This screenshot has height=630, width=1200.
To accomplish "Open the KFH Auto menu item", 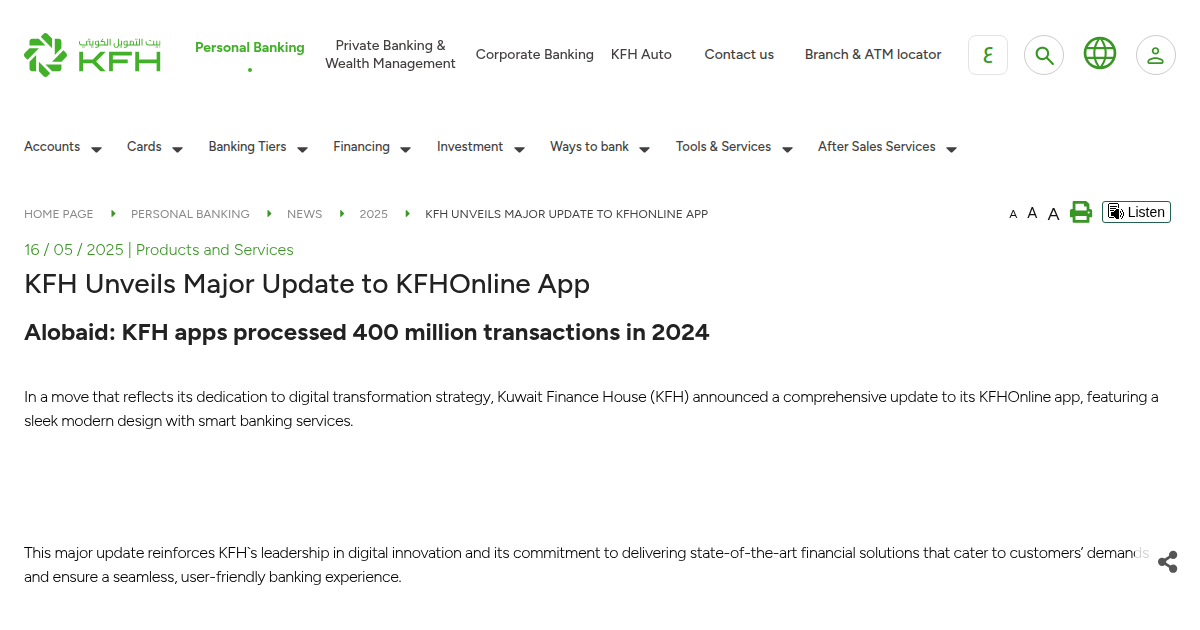I will click(x=641, y=54).
